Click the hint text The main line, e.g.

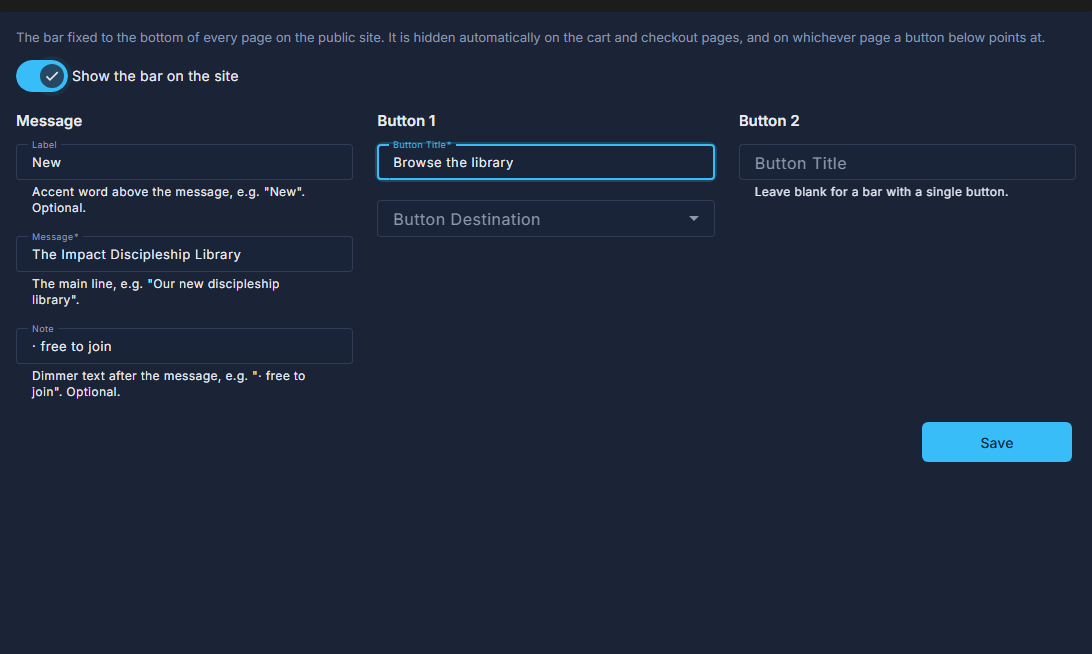[155, 292]
